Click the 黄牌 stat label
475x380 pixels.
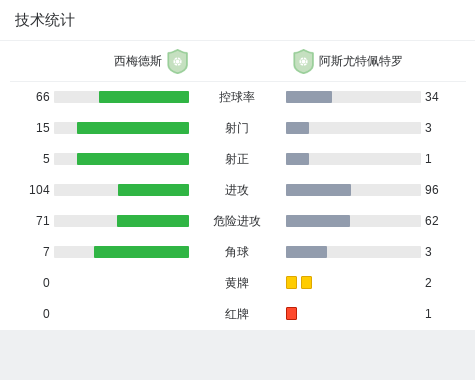237,283
